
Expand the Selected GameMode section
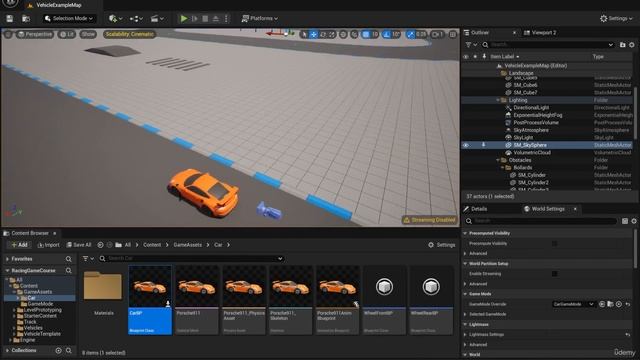pos(465,314)
